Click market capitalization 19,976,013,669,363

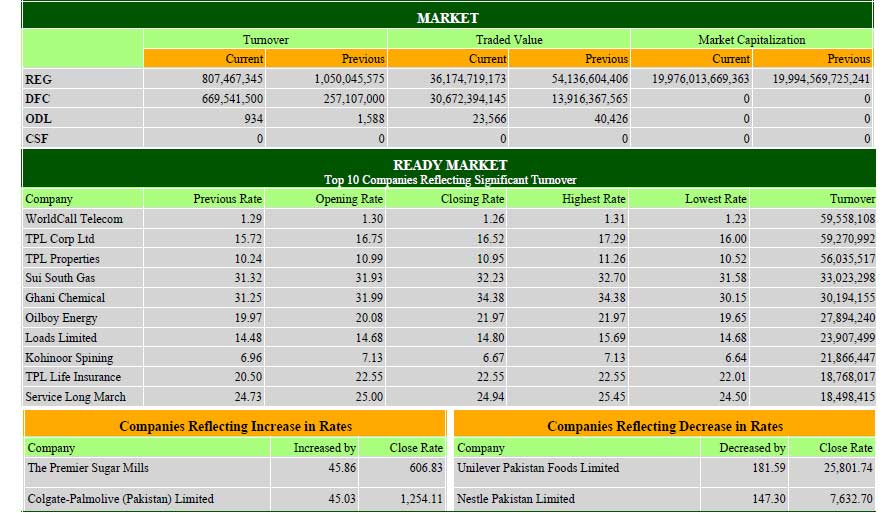700,79
